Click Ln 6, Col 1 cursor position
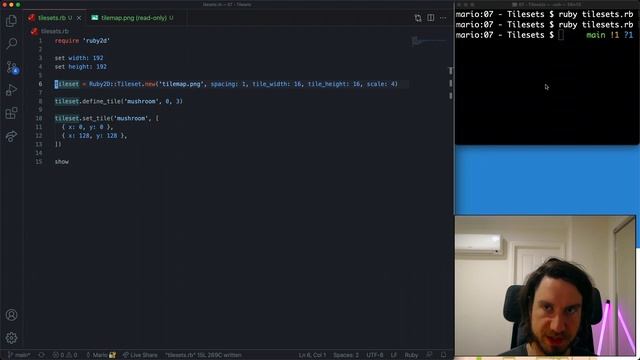 coord(312,355)
